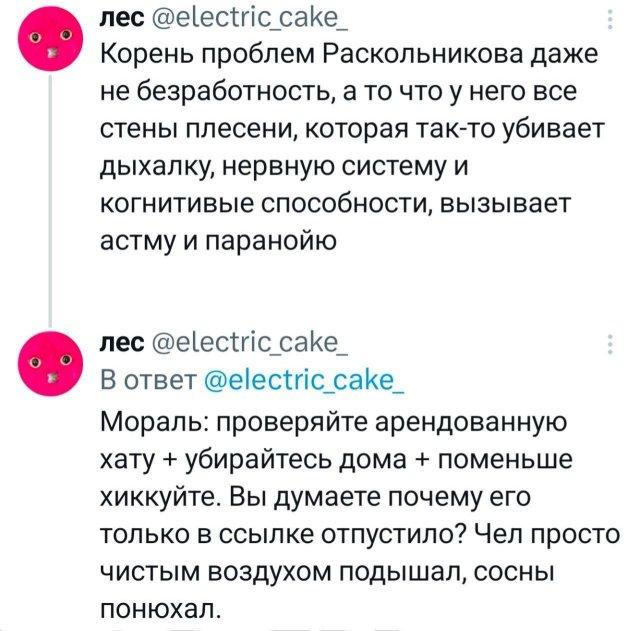The height and width of the screenshot is (631, 640).
Task: Open the profile picture on the reply tweet
Action: coord(48,363)
